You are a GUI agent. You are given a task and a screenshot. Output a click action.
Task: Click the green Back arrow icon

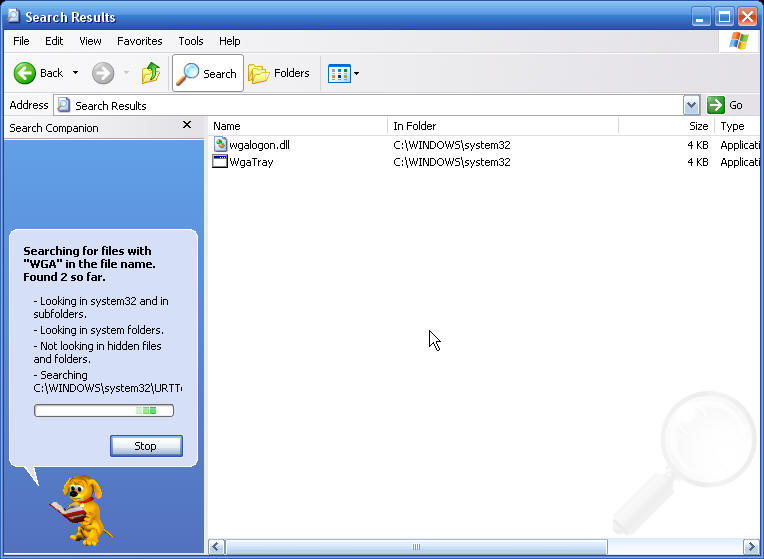pos(24,73)
